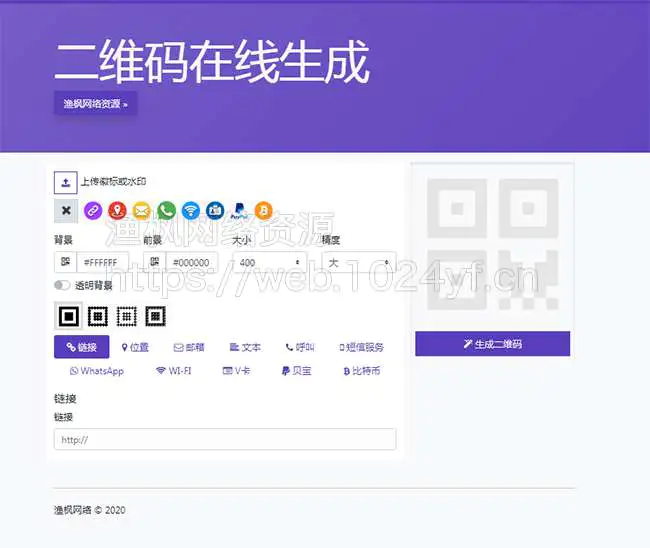Screen dimensions: 650x548
Task: Open the 大小 size dropdown showing 400
Action: (x=269, y=263)
